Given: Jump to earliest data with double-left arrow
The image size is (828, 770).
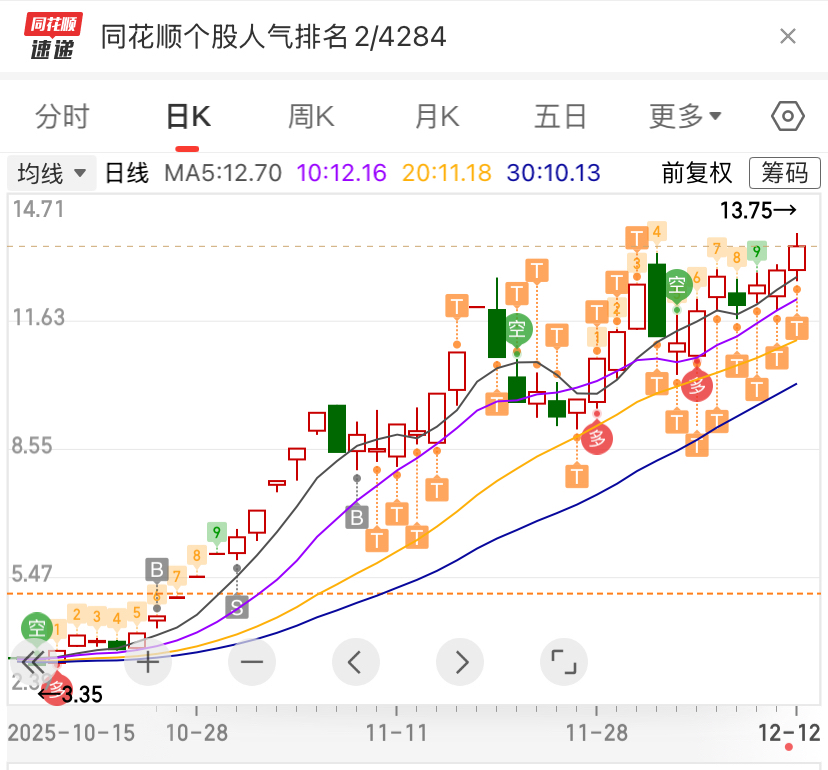Looking at the screenshot, I should click(x=34, y=662).
